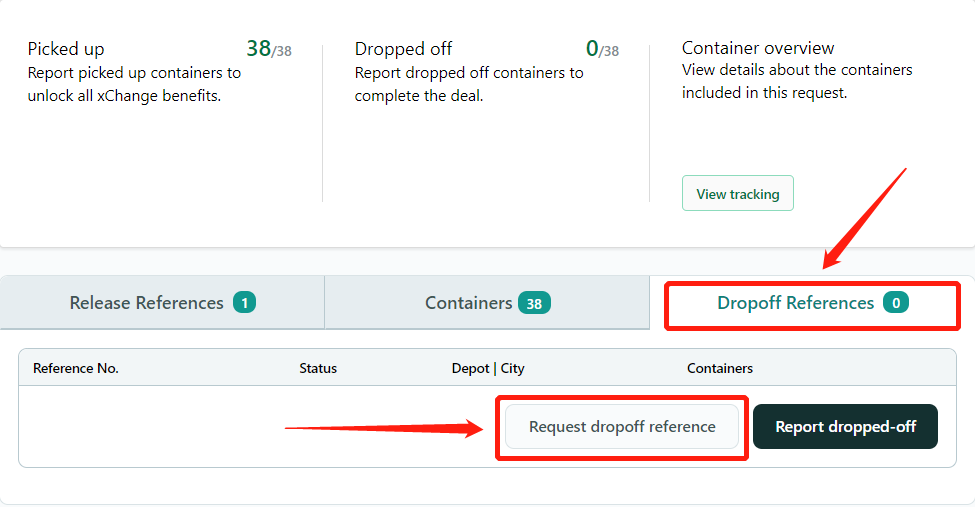Image resolution: width=975 pixels, height=507 pixels.
Task: Click the Status column header
Action: 318,368
